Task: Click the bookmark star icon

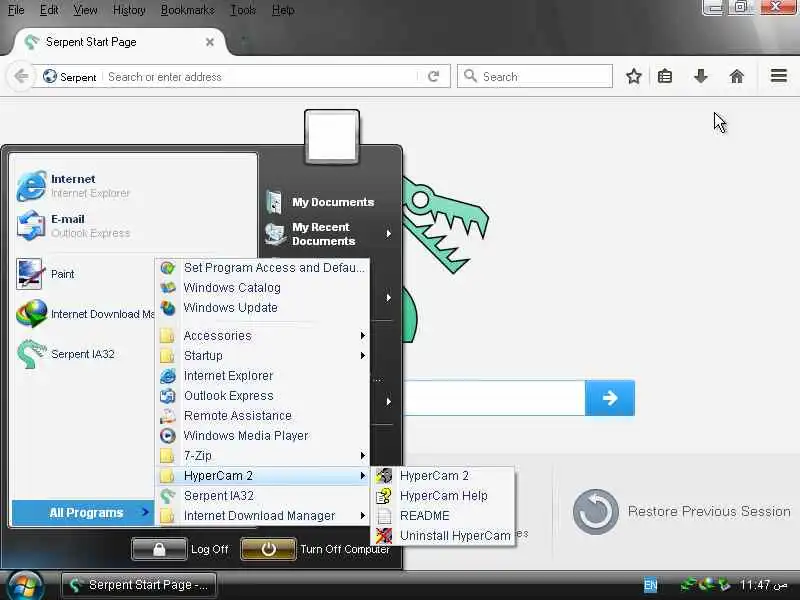Action: tap(633, 77)
